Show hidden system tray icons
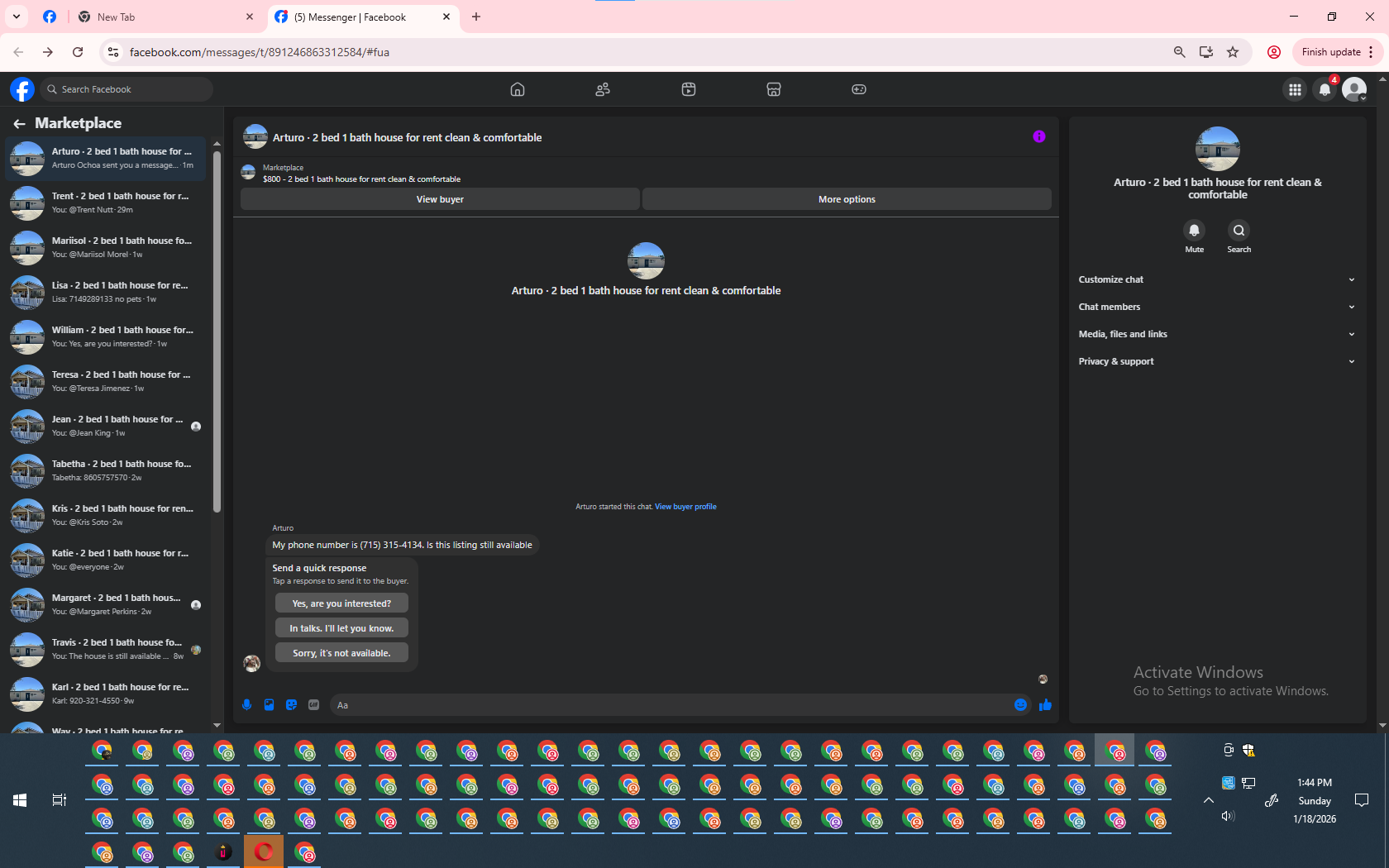This screenshot has height=868, width=1389. pos(1208,800)
